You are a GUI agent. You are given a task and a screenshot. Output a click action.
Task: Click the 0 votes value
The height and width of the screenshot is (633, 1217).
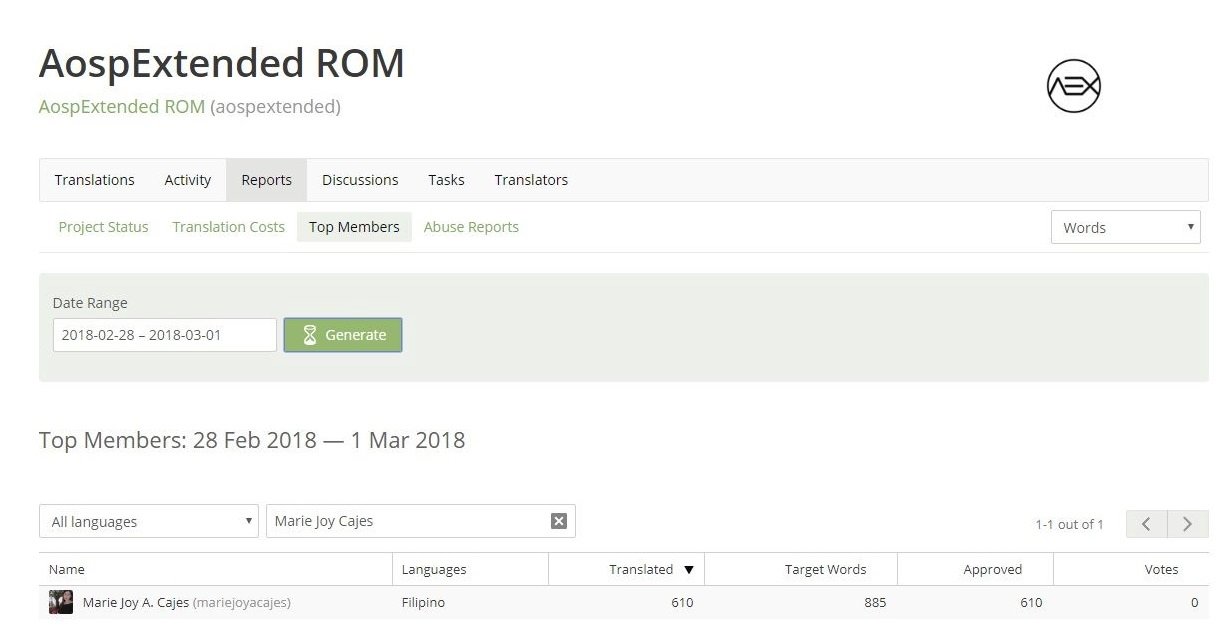[x=1194, y=602]
